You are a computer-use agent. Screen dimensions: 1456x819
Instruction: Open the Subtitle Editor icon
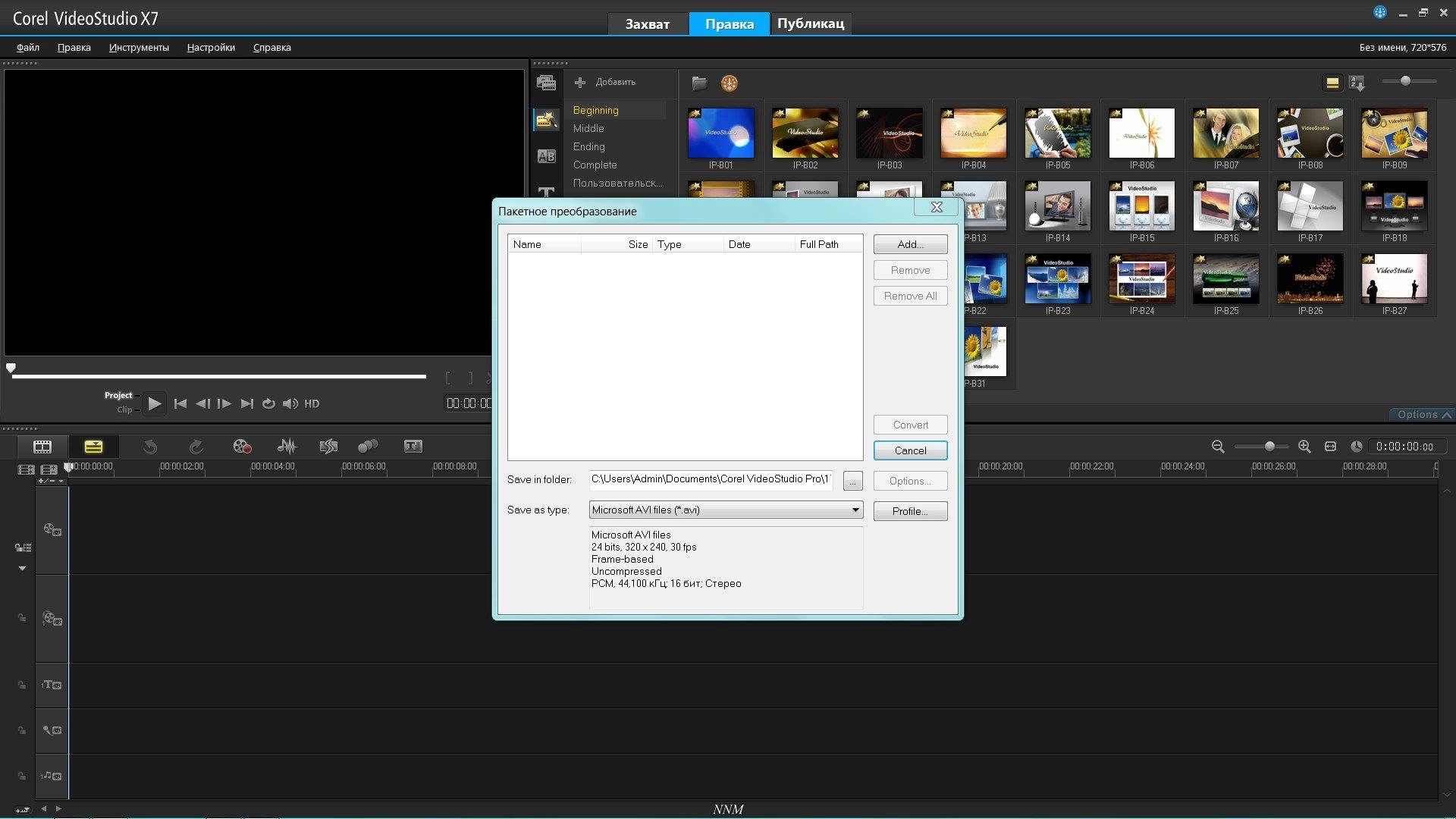[413, 447]
